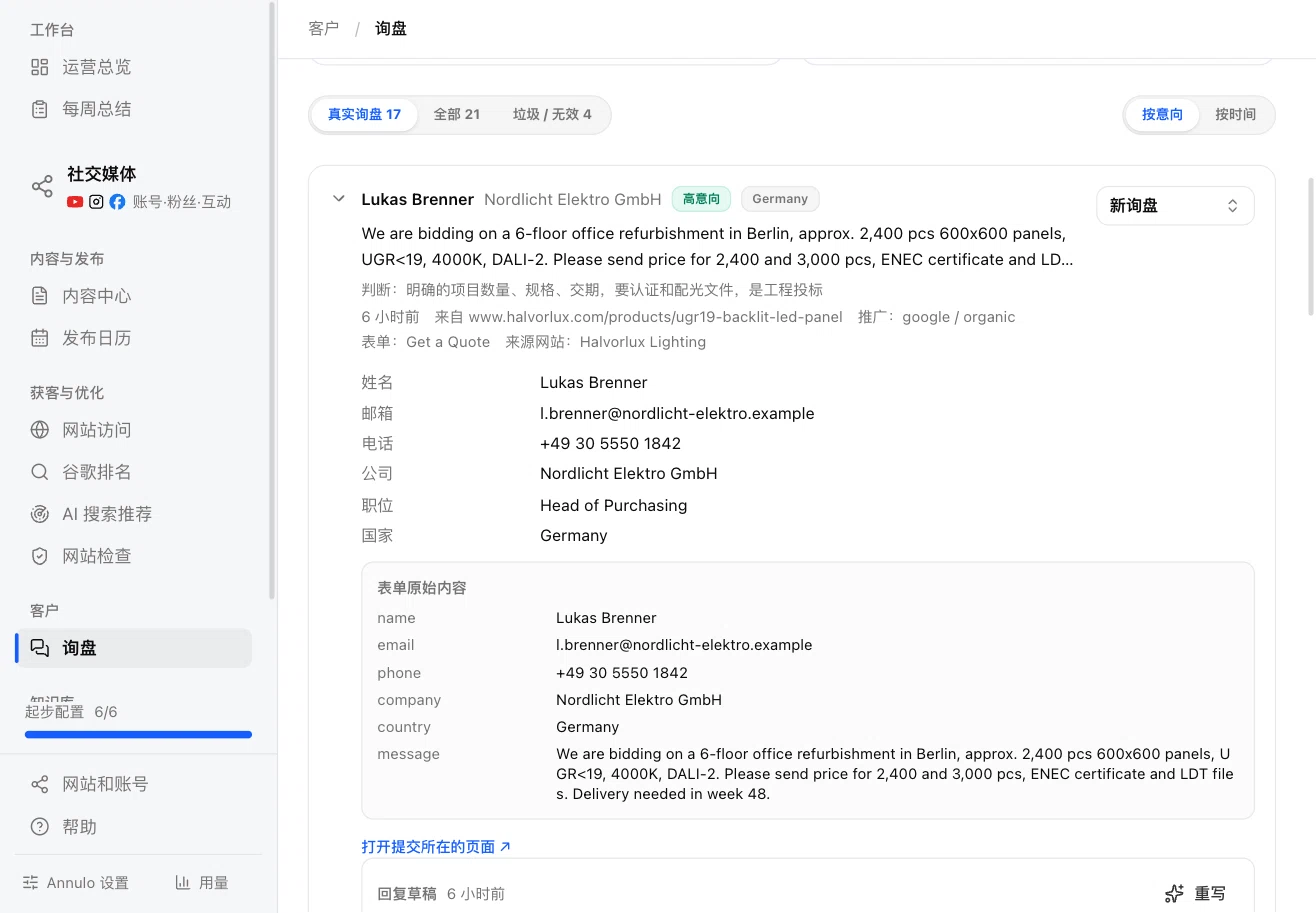Select the 全部 21 tab
Screen dimensions: 1316x913
(x=456, y=114)
